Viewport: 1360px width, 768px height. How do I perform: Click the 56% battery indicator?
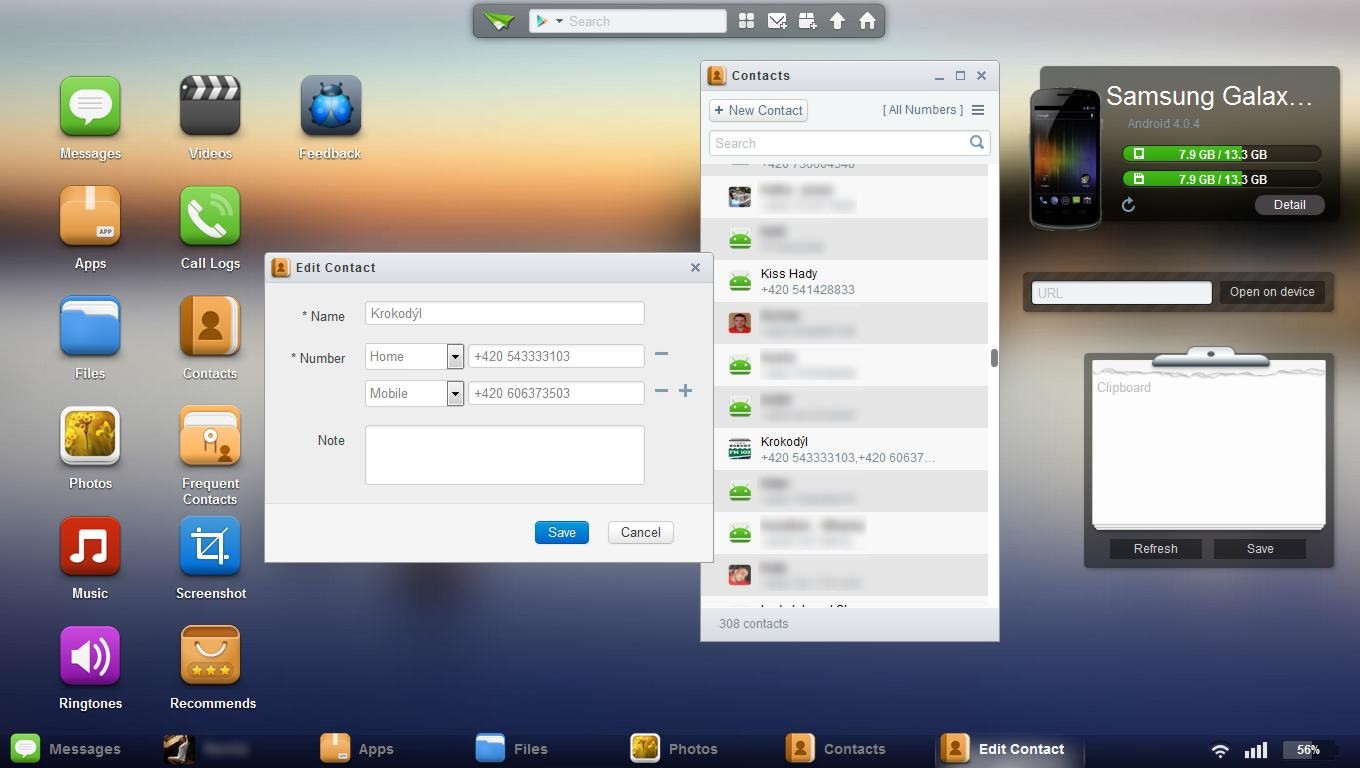[1308, 749]
